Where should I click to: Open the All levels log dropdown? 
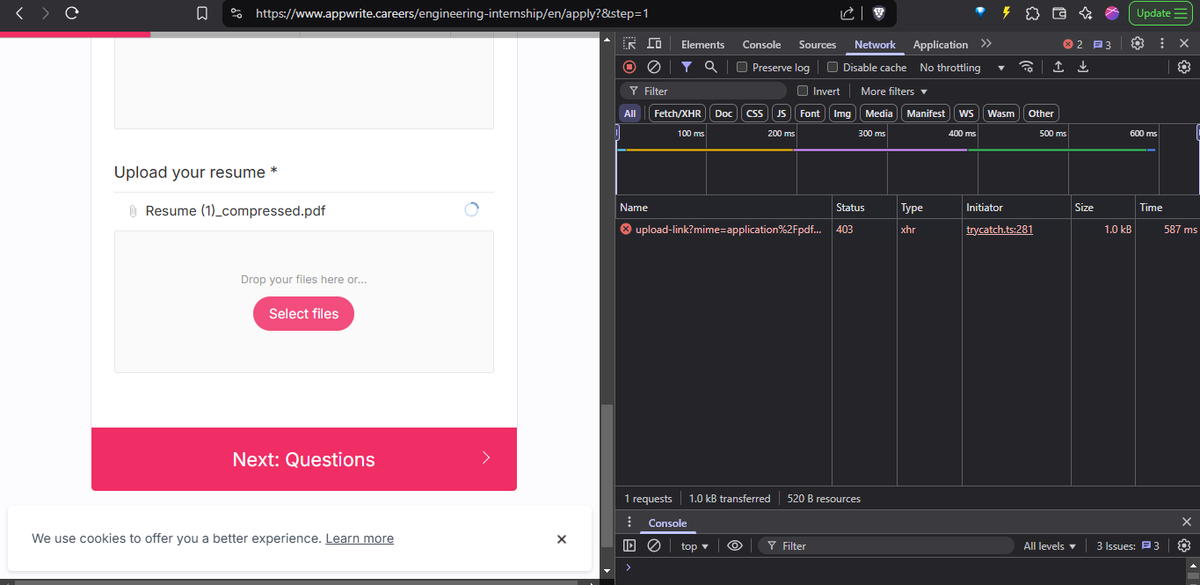click(x=1050, y=546)
